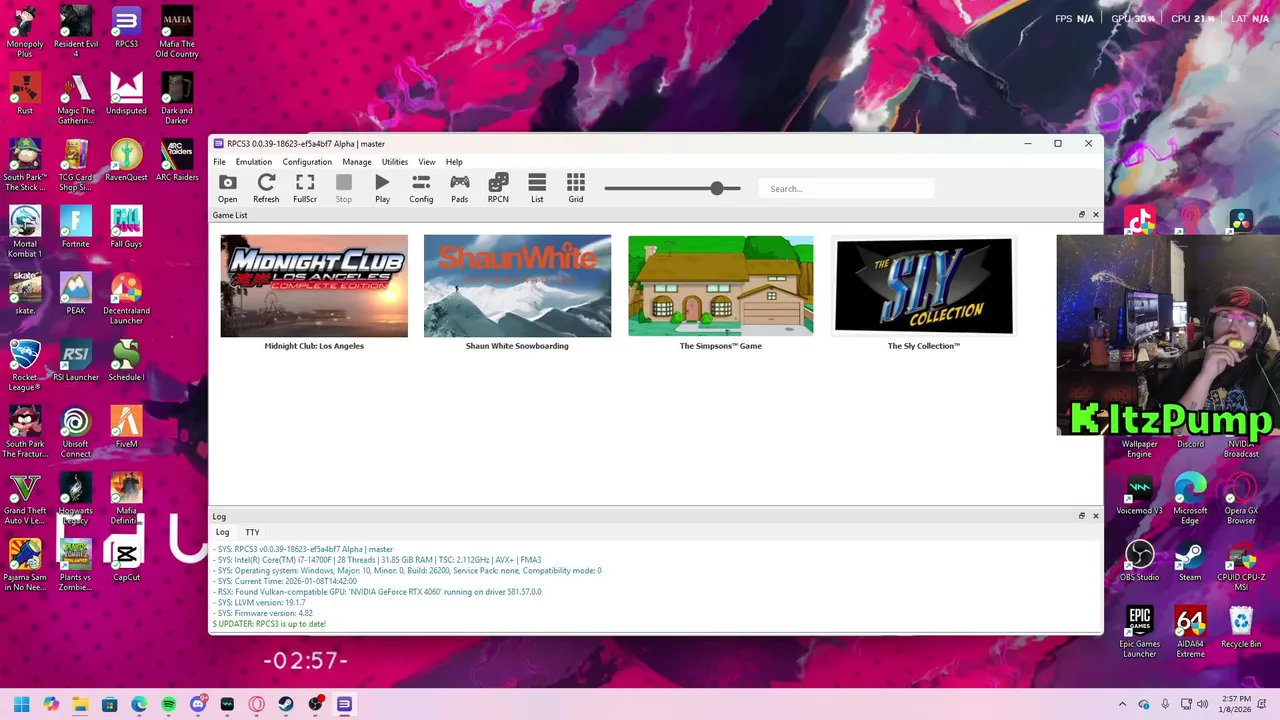This screenshot has height=720, width=1280.
Task: Switch to the TTY tab
Action: pos(252,533)
